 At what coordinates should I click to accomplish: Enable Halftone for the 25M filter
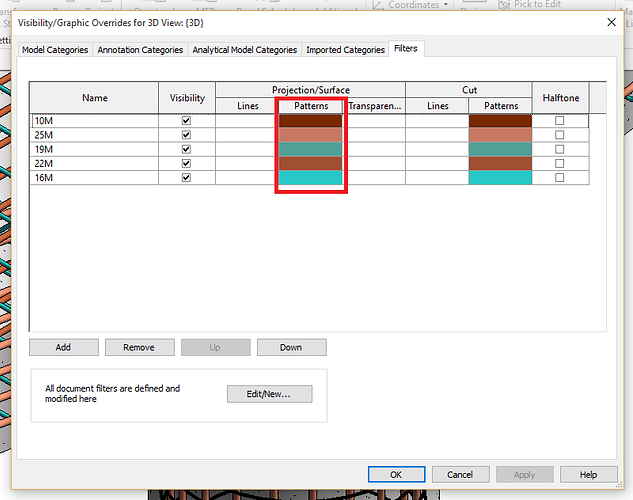pos(560,135)
